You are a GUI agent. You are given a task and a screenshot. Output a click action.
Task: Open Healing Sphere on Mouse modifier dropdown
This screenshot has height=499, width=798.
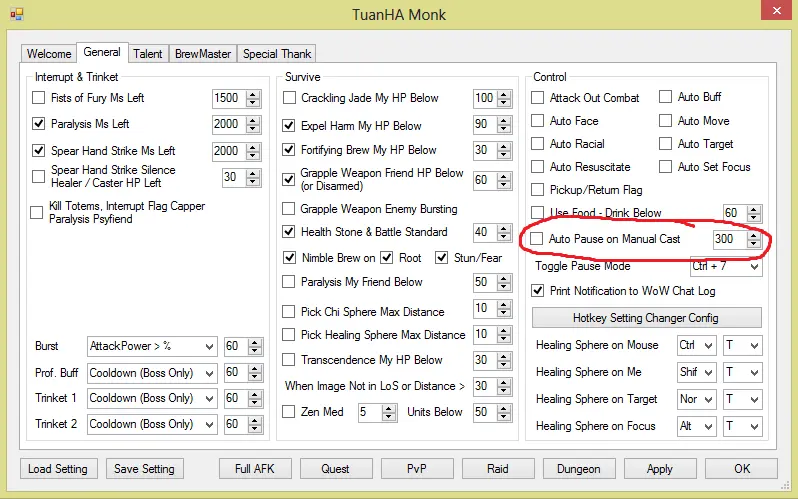[x=696, y=345]
